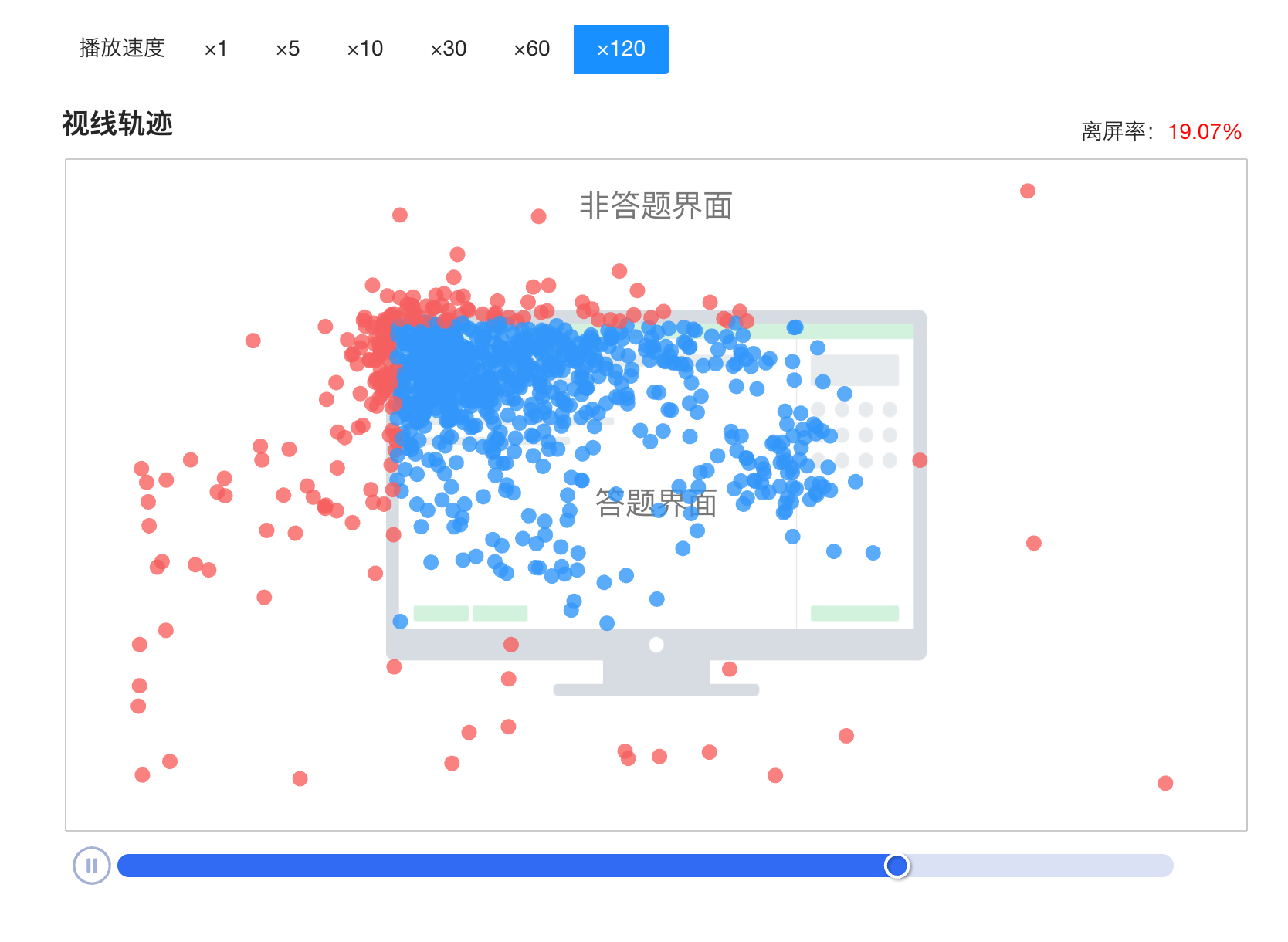1288x942 pixels.
Task: Choose the ×30 speed option
Action: (x=448, y=49)
